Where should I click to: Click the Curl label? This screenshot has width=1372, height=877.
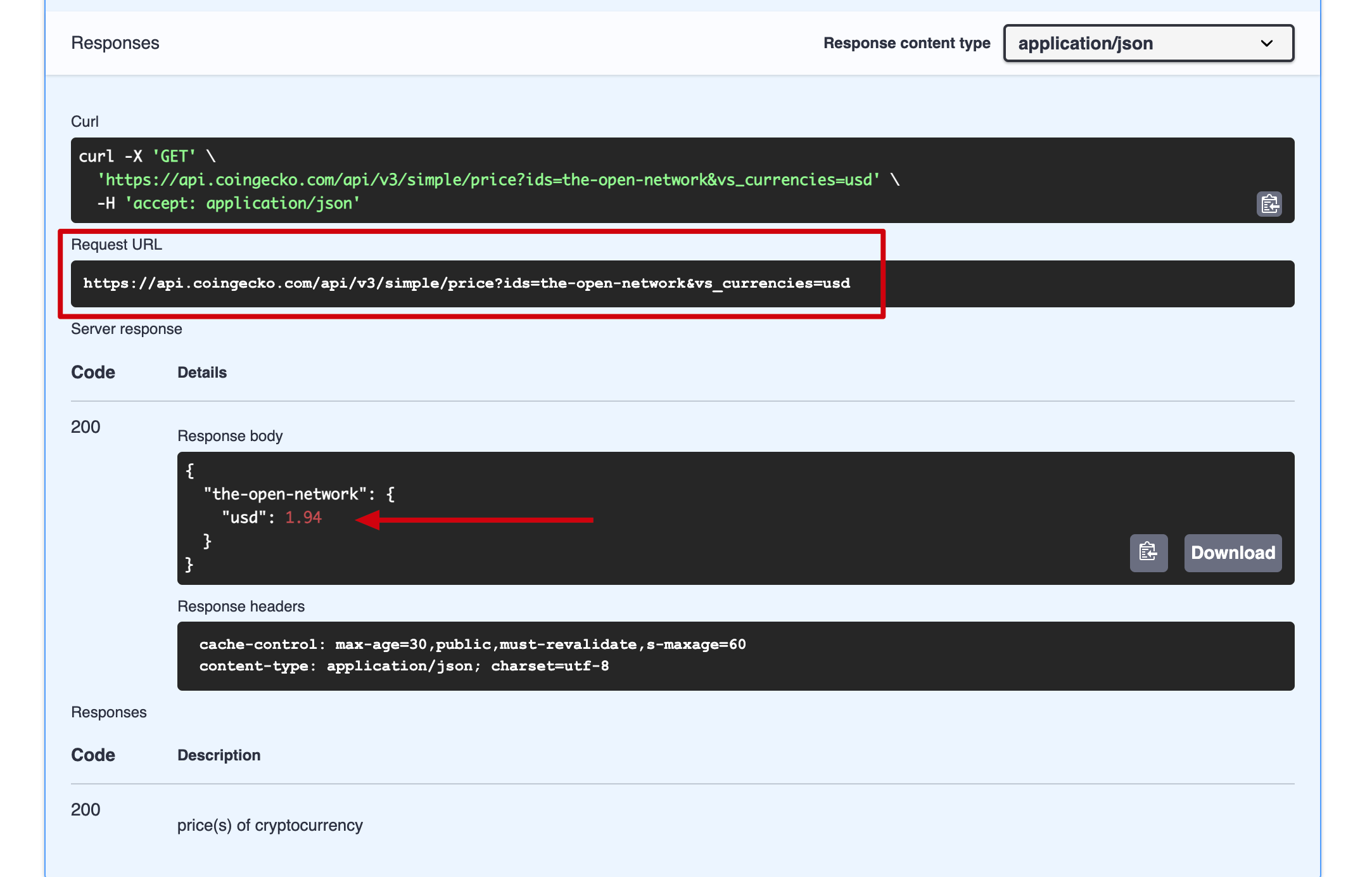(85, 122)
